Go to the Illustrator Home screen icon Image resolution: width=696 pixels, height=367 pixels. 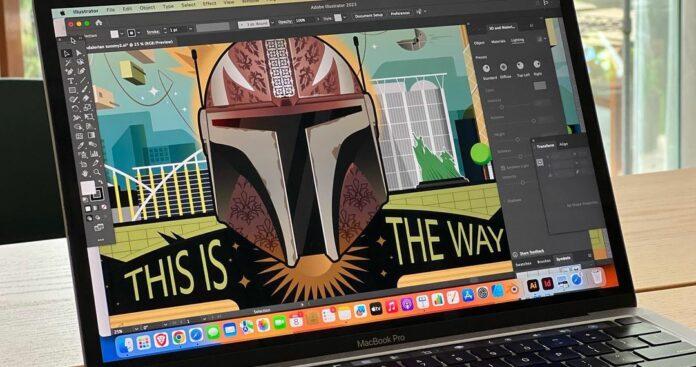pyautogui.click(x=99, y=23)
